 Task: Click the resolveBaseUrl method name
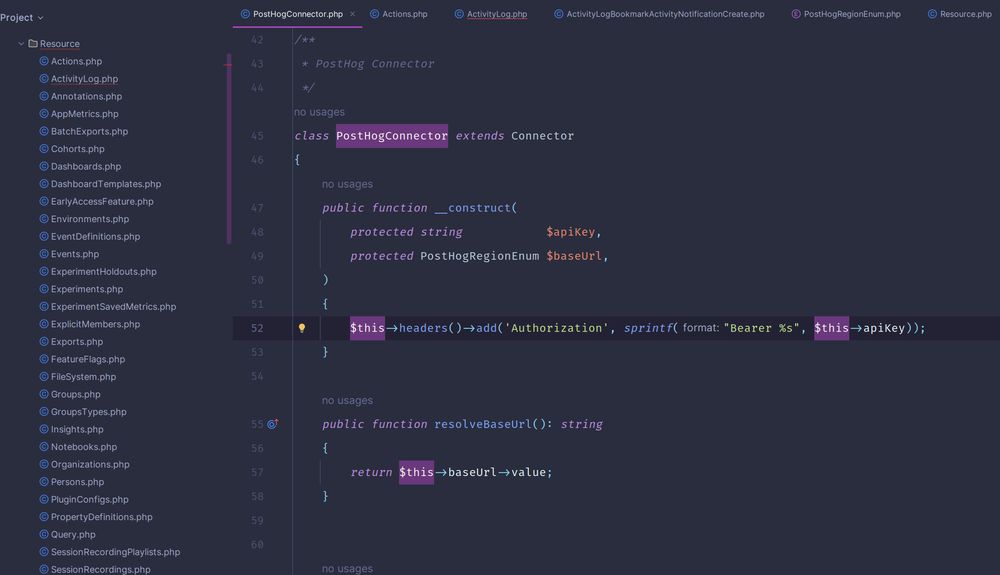[483, 425]
